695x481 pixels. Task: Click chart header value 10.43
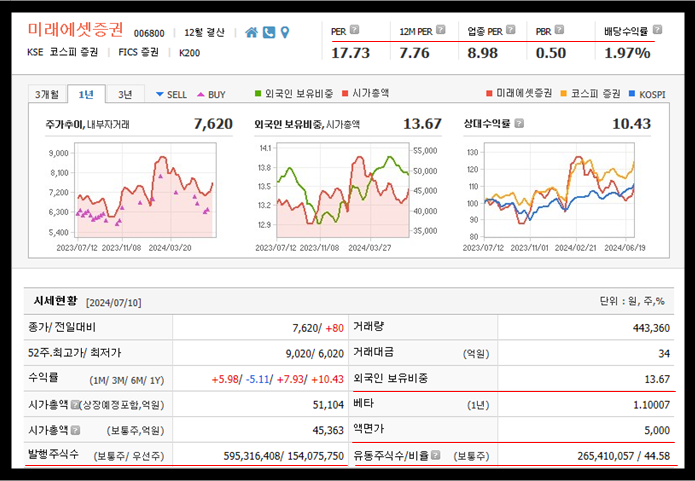[631, 124]
